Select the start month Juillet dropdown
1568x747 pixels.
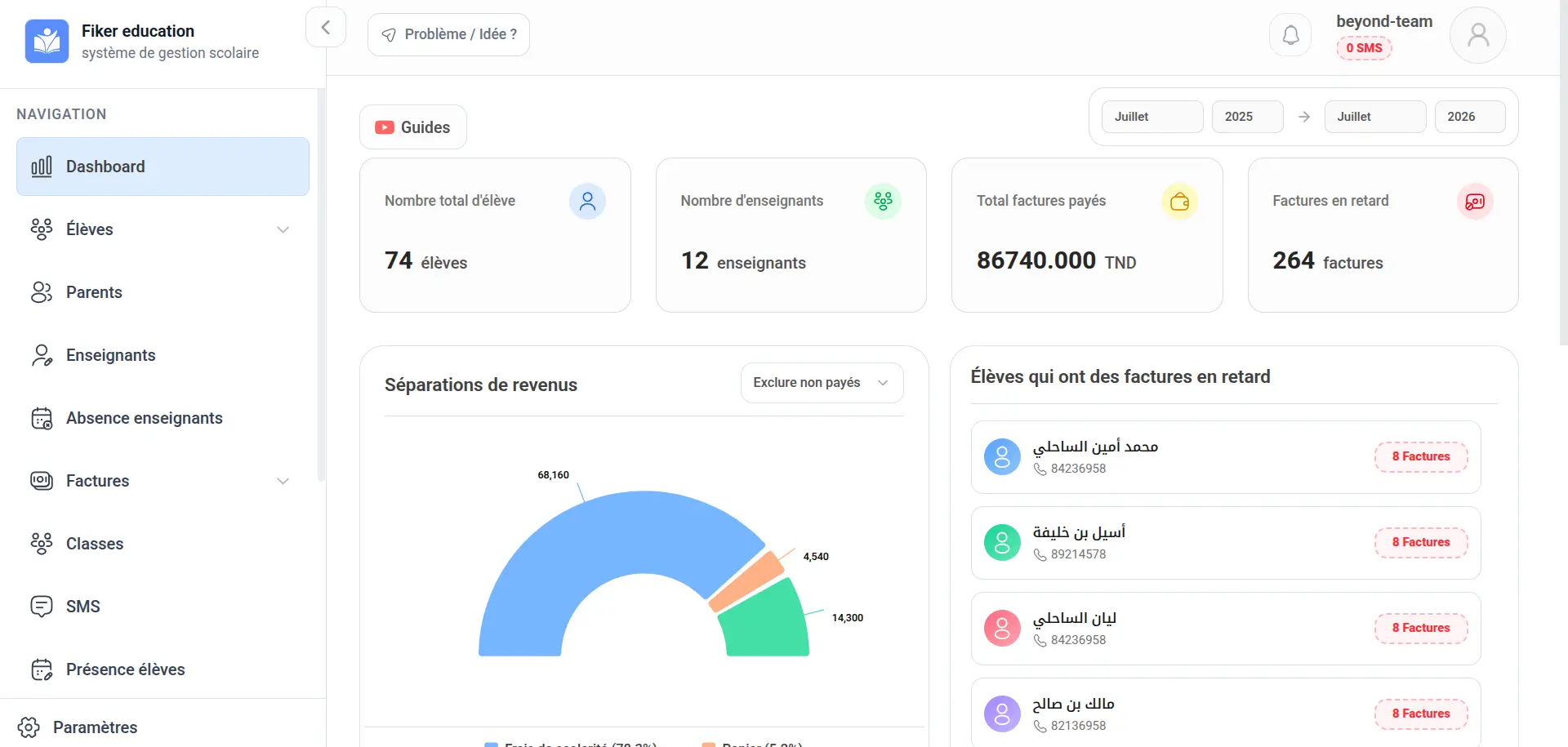click(x=1151, y=117)
